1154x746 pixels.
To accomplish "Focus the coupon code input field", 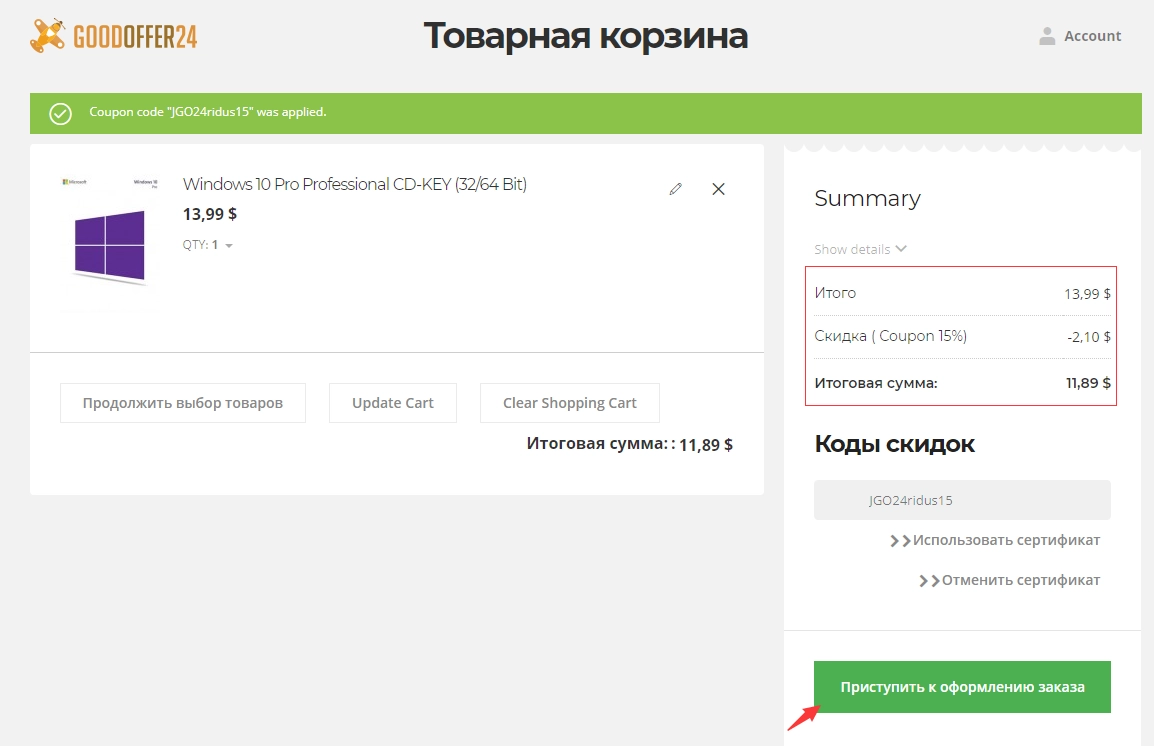I will point(962,500).
